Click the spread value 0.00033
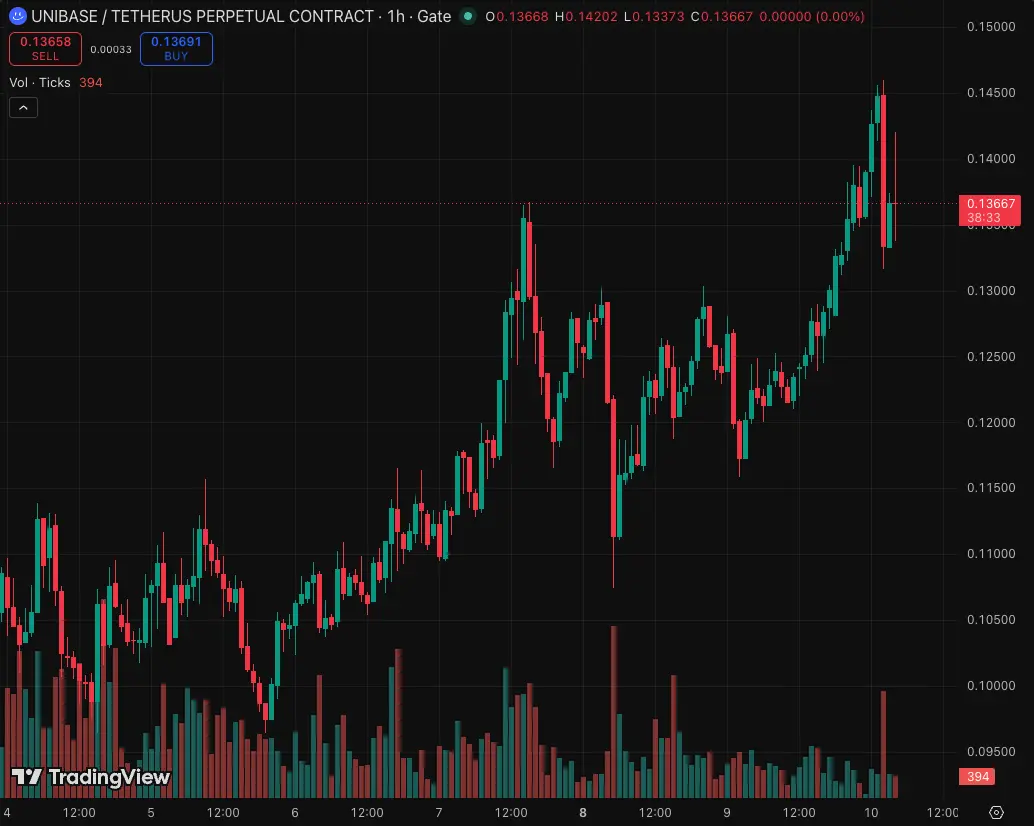 (111, 49)
